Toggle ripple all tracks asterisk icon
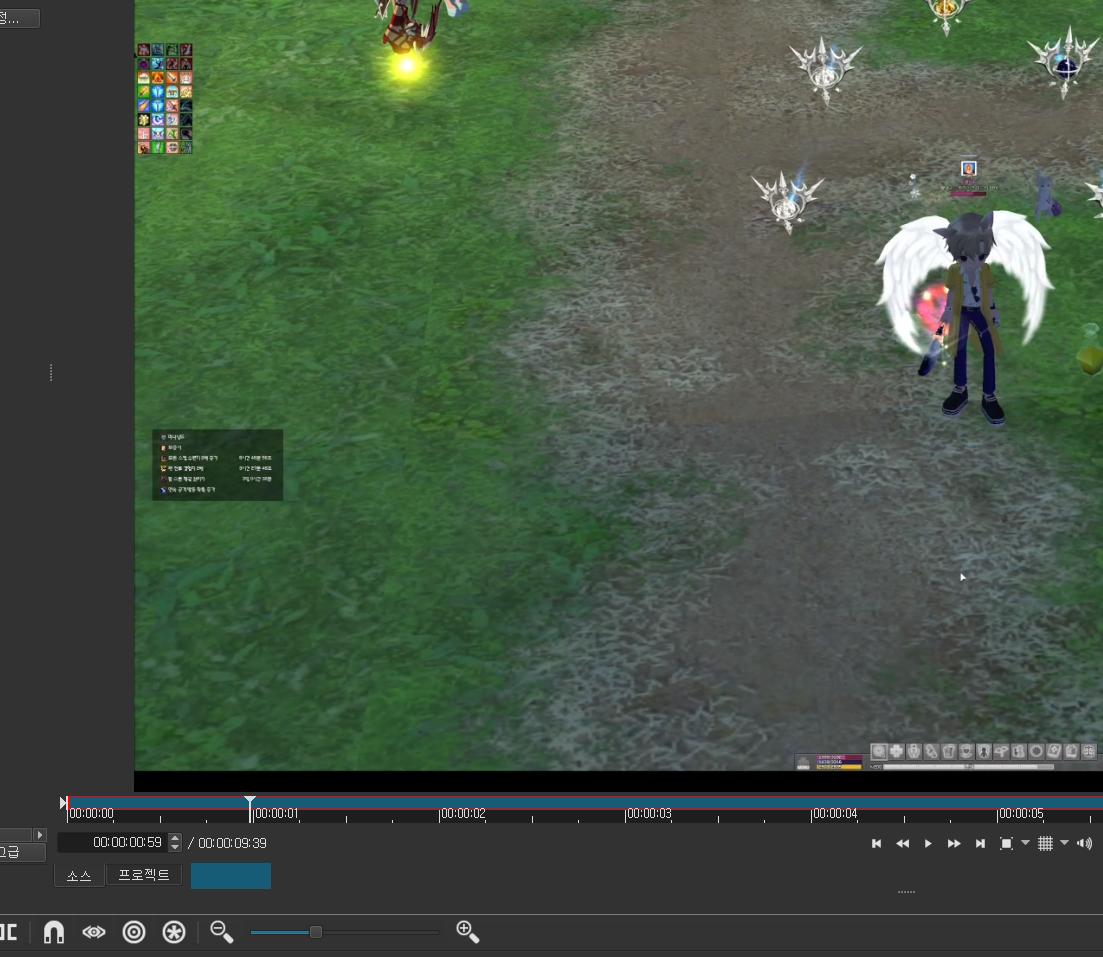1103x957 pixels. tap(174, 932)
